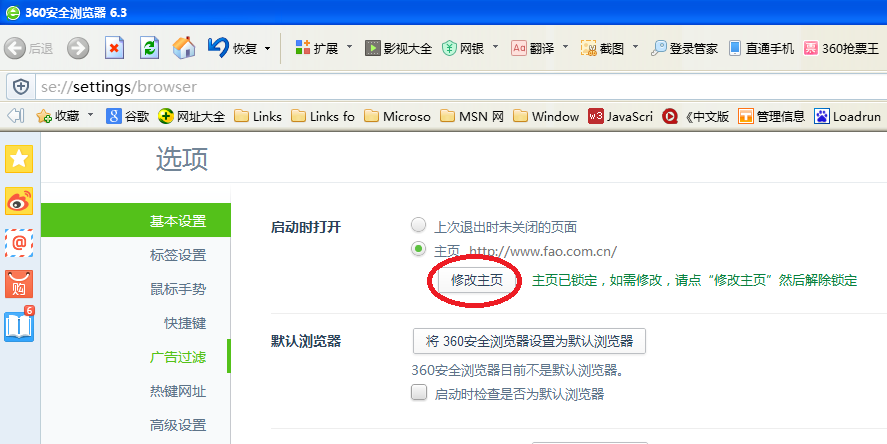Image resolution: width=887 pixels, height=444 pixels.
Task: Open the JavaScri w3 bookmark
Action: click(x=621, y=117)
